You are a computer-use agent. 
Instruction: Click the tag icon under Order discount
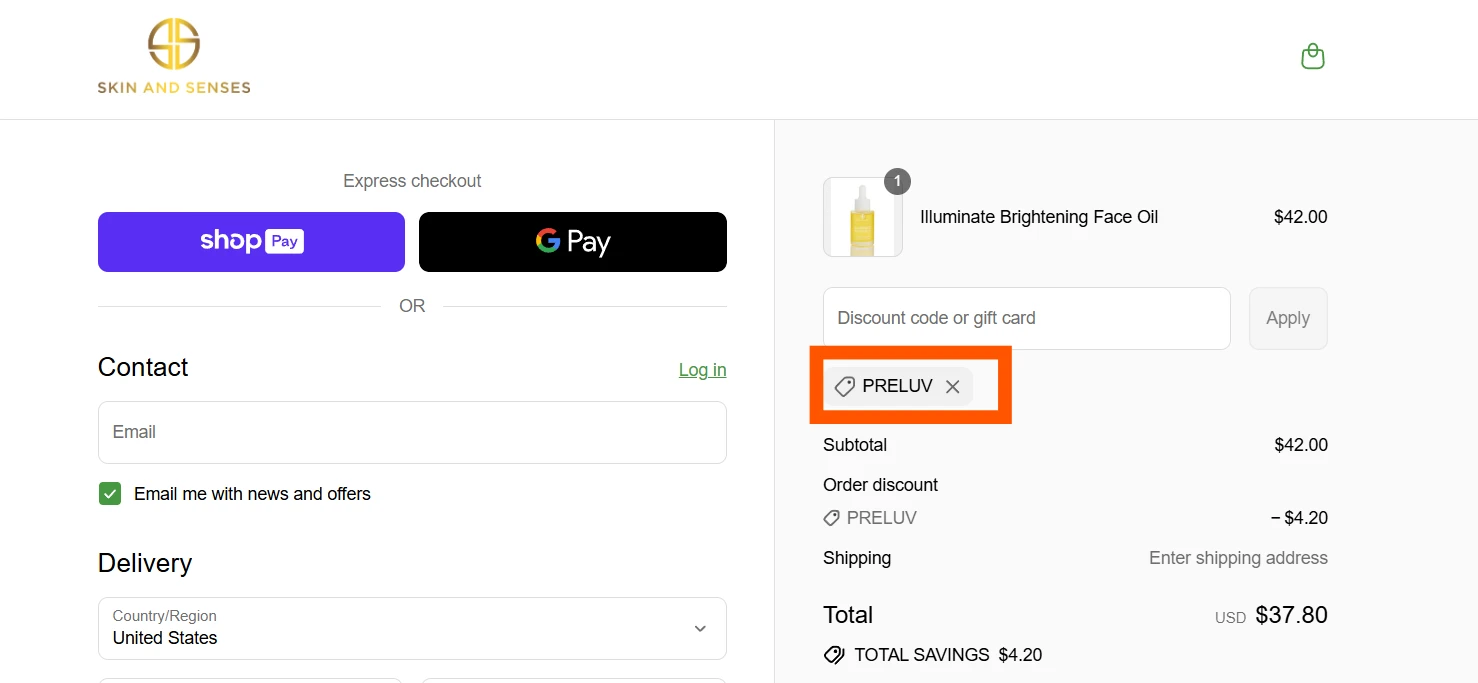pos(831,518)
